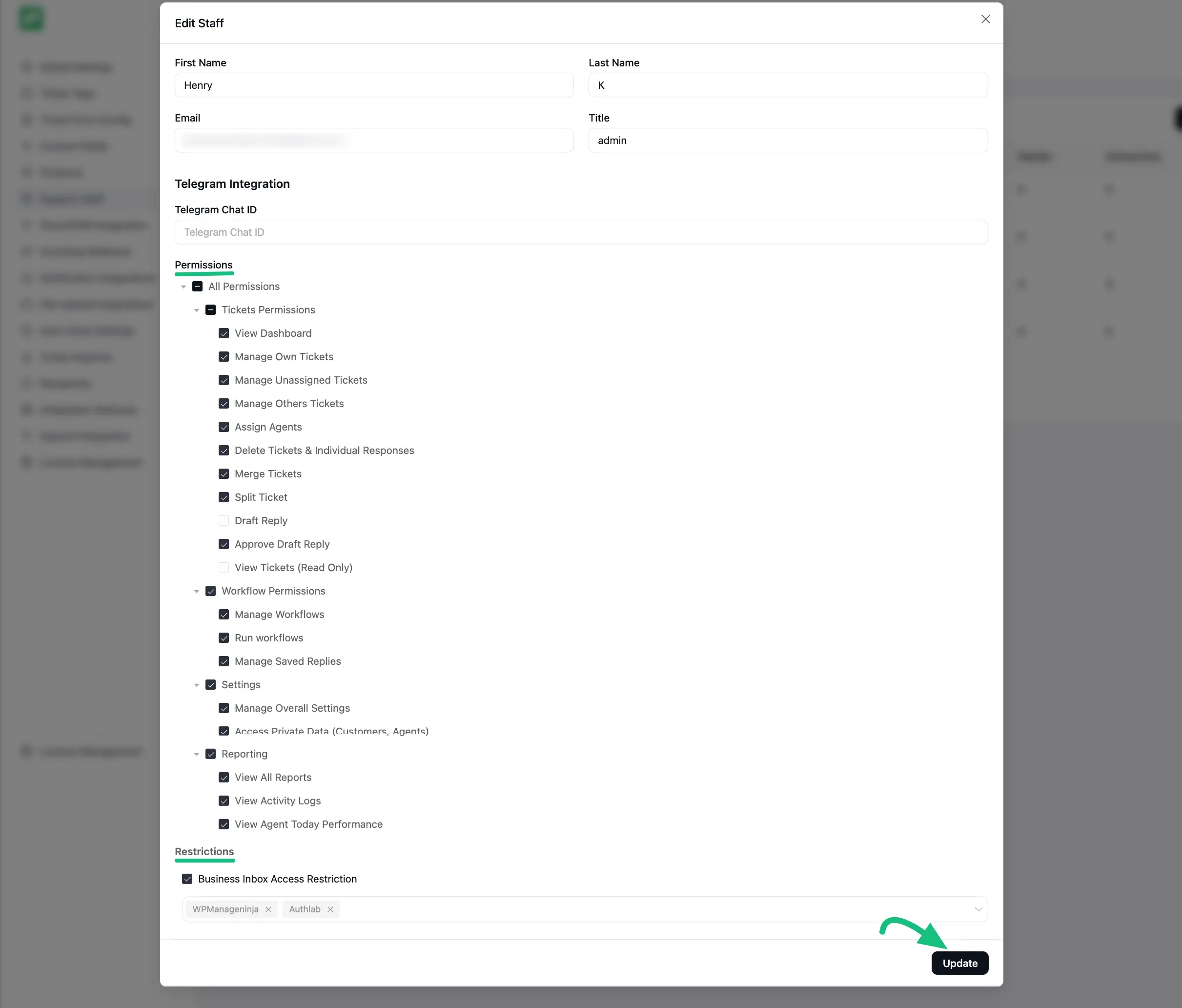Viewport: 1182px width, 1008px height.
Task: Focus the Telegram Chat ID field
Action: pos(581,232)
